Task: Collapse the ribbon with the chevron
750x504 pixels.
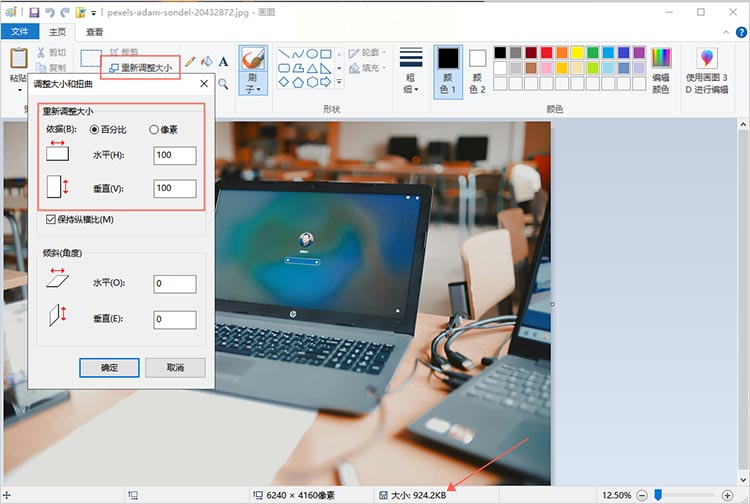Action: click(726, 32)
